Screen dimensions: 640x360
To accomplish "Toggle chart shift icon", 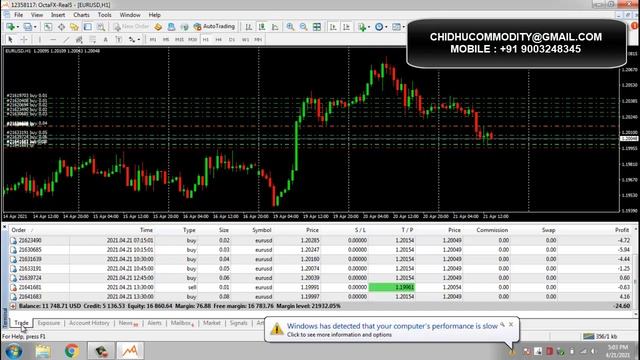I will (x=347, y=27).
